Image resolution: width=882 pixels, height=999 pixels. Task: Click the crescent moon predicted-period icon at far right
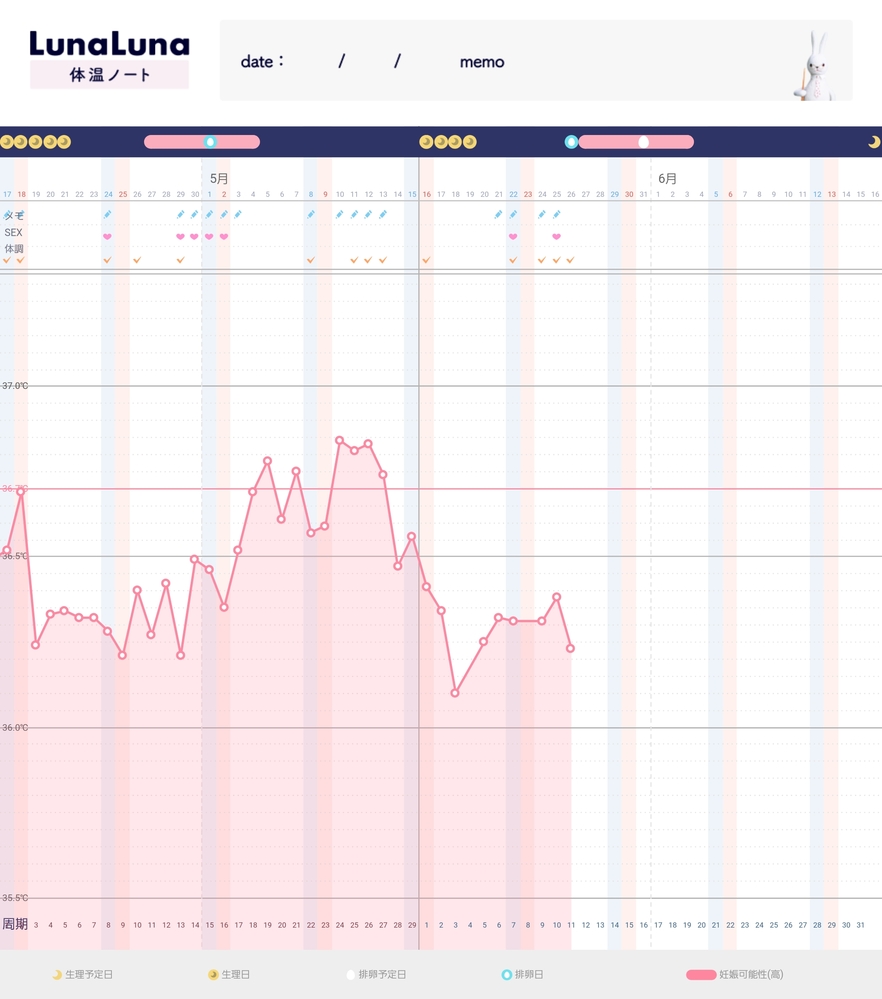[873, 142]
